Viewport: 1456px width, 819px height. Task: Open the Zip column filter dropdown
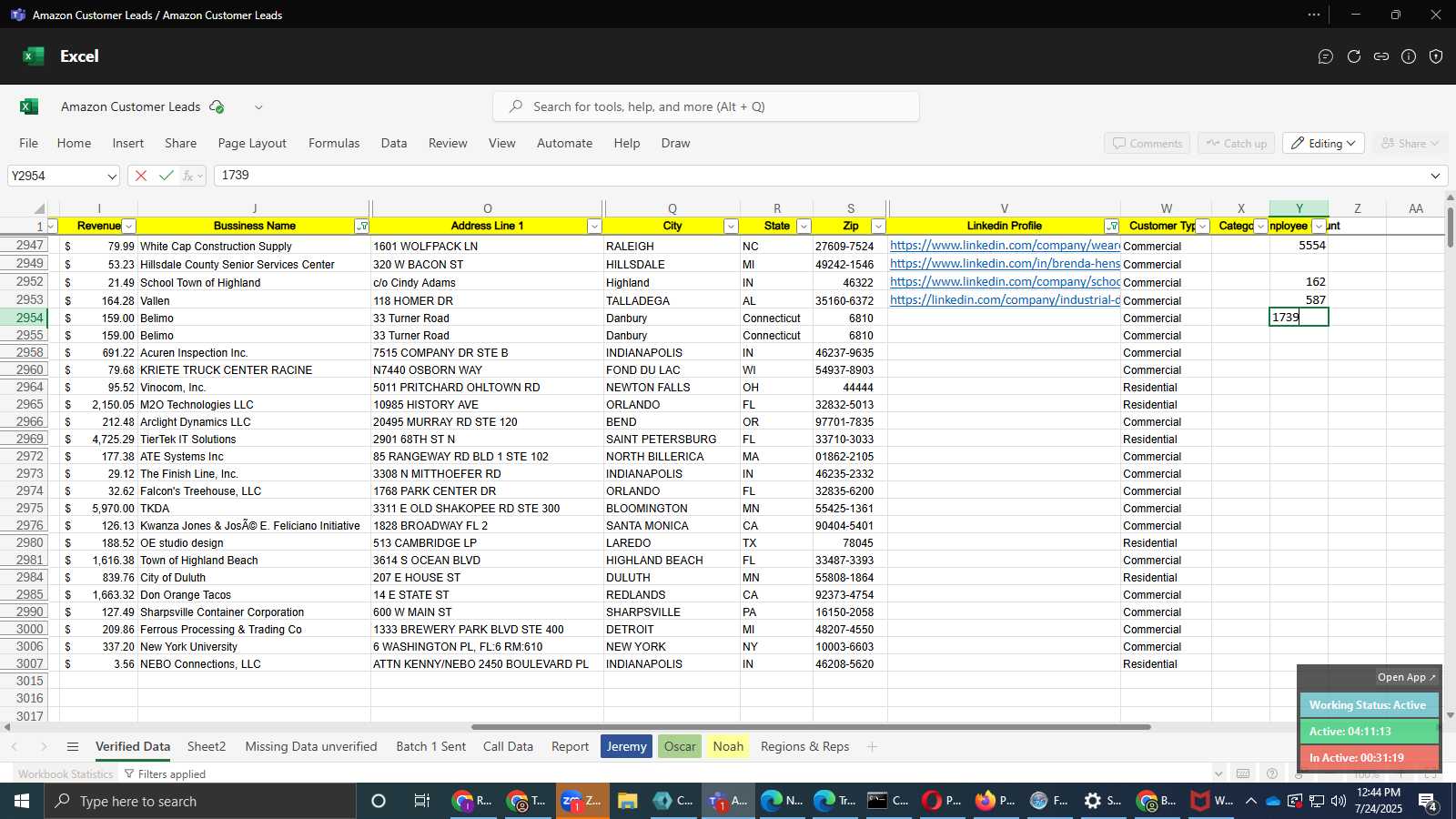878,226
